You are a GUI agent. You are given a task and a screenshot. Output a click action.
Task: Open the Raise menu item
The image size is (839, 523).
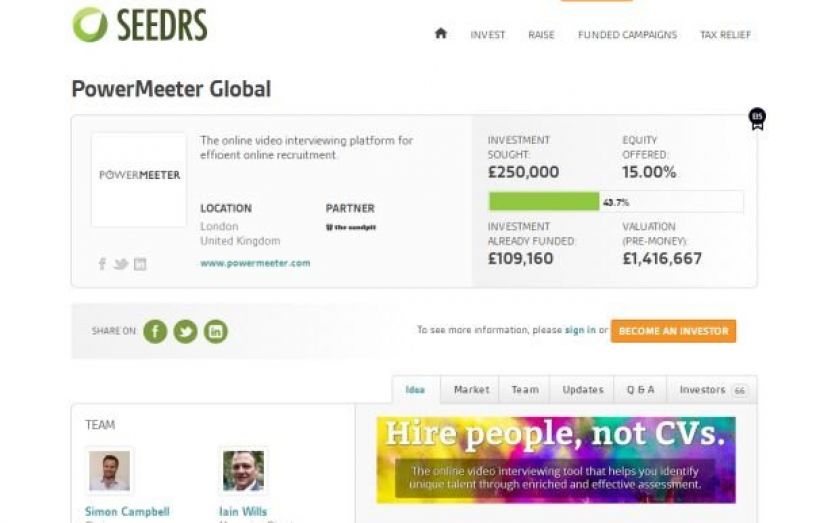click(541, 35)
